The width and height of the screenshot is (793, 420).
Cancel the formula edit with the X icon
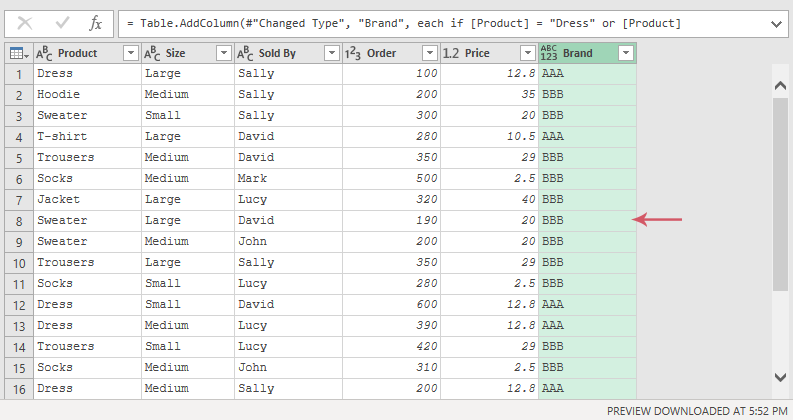click(x=25, y=23)
